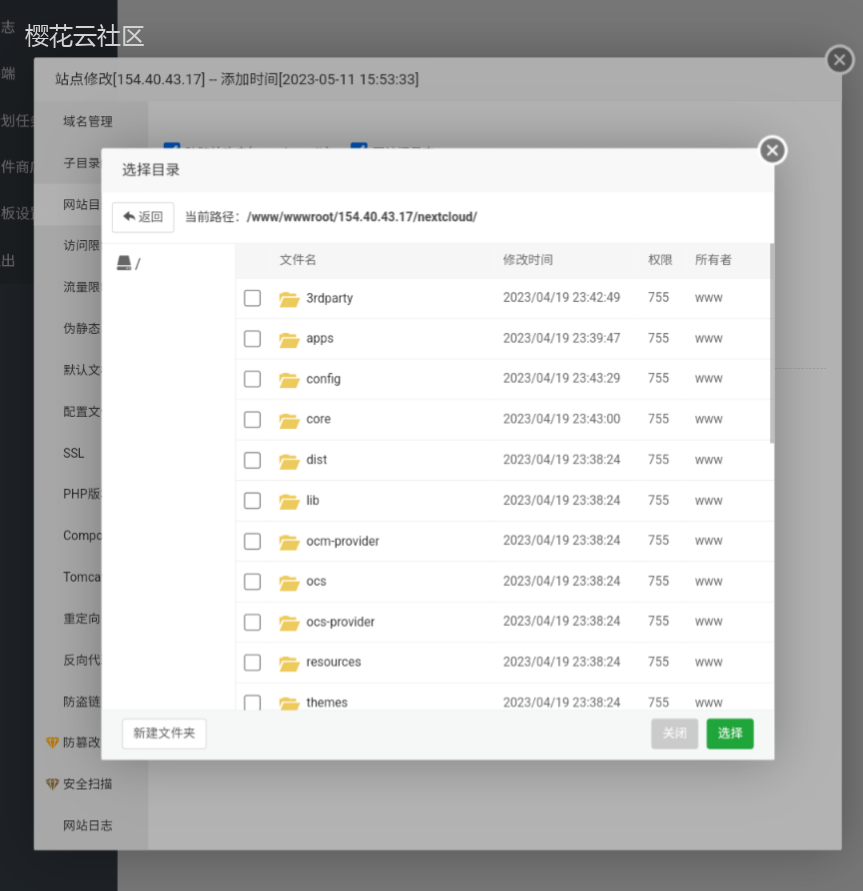Tick the checkbox for core folder

[252, 420]
